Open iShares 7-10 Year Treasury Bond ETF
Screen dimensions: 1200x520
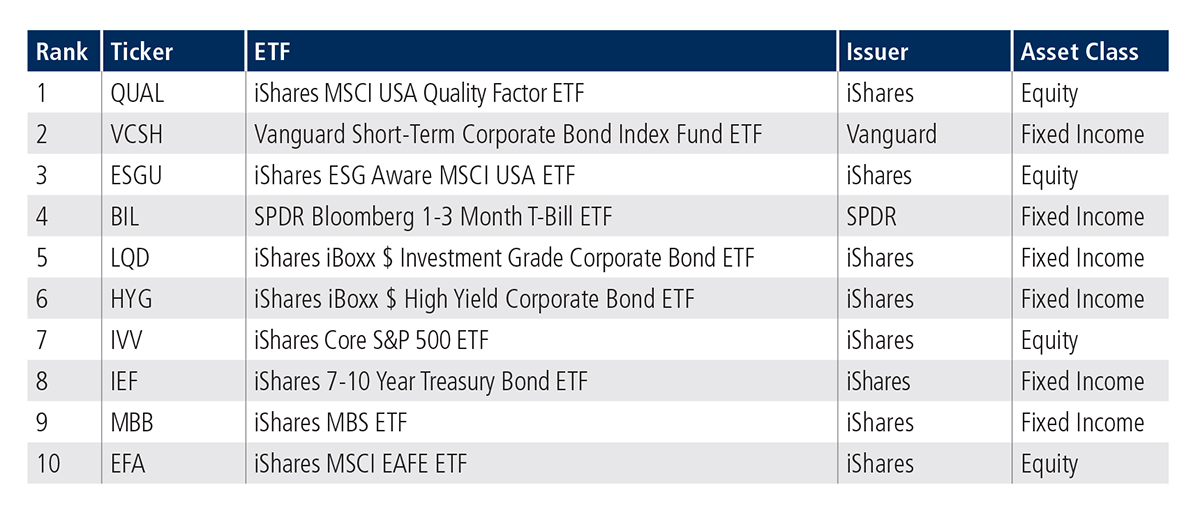coord(421,382)
